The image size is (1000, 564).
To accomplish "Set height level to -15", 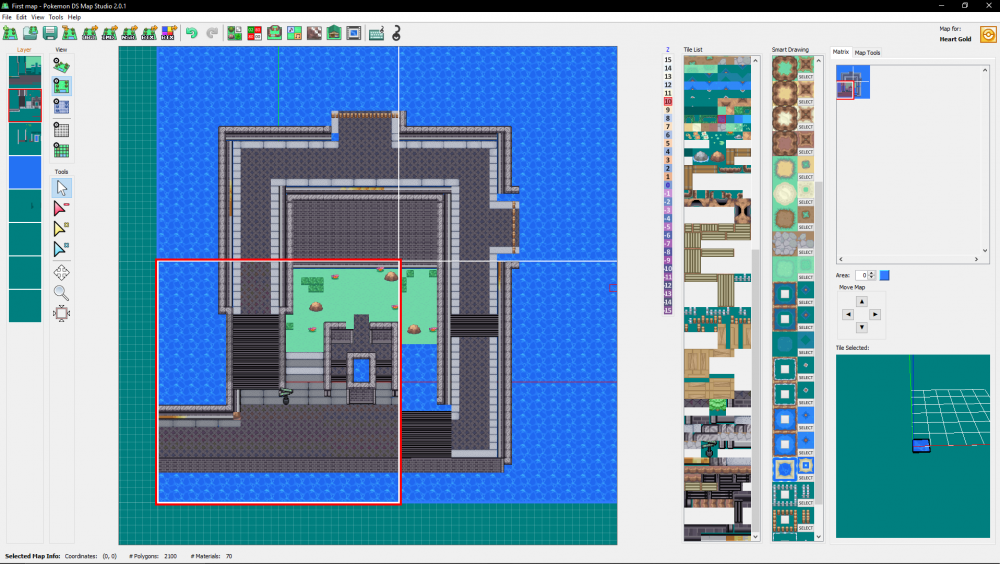I will click(x=668, y=311).
